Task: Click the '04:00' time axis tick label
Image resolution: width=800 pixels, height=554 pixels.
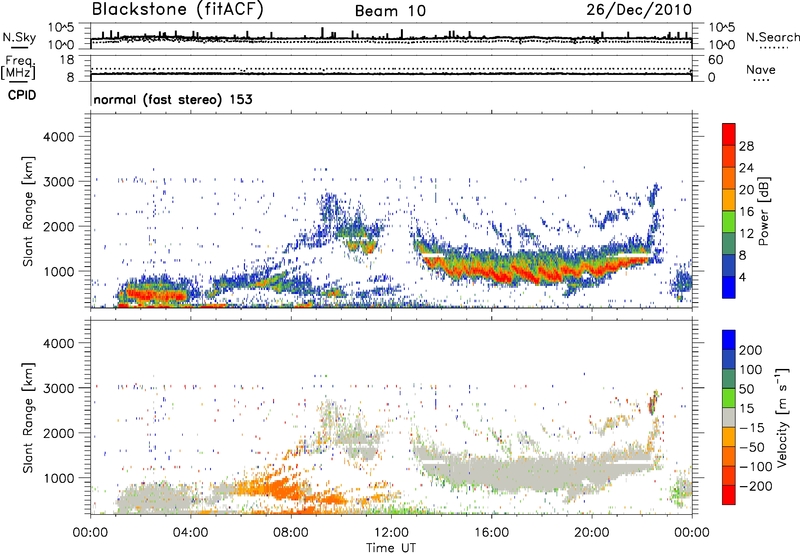Action: click(190, 533)
